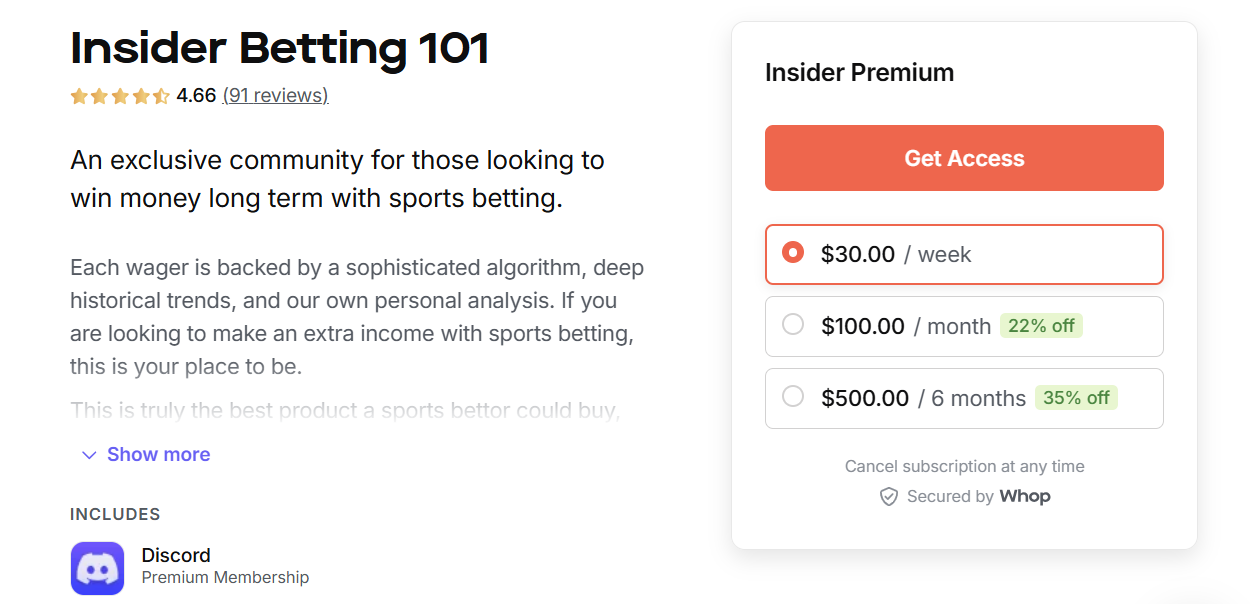
Task: Click the green 22% off badge
Action: click(1041, 326)
